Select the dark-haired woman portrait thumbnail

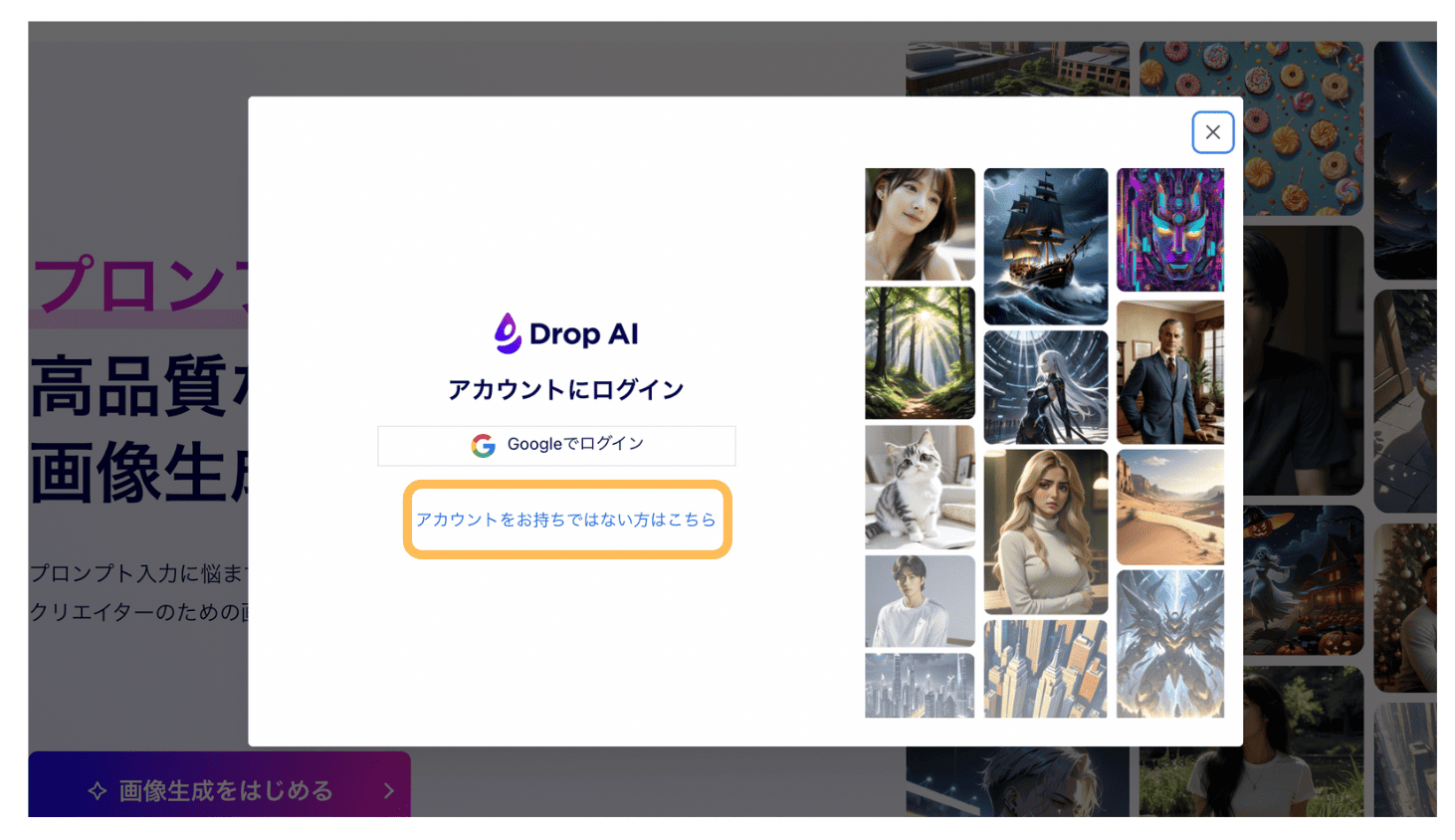tap(920, 224)
